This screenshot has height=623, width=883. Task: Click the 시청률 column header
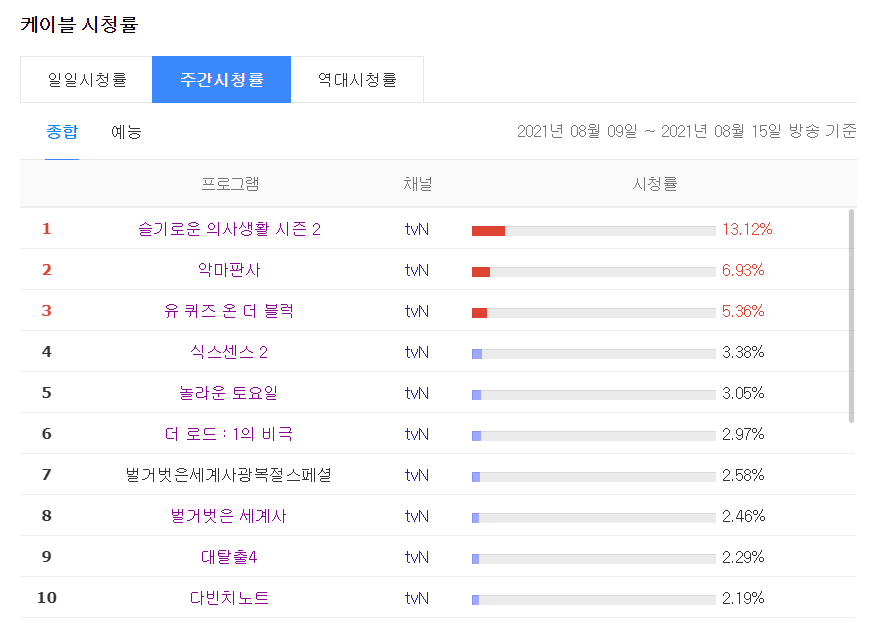click(x=654, y=184)
